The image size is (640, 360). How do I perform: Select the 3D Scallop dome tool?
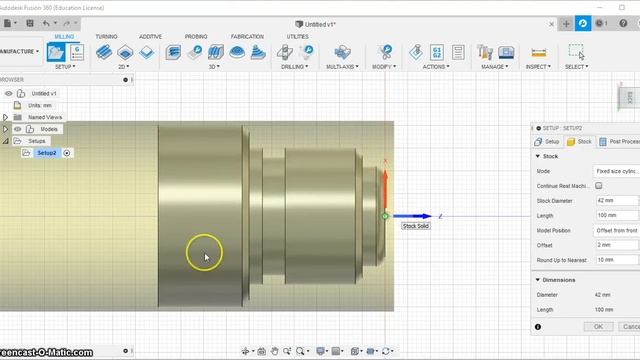tap(237, 52)
